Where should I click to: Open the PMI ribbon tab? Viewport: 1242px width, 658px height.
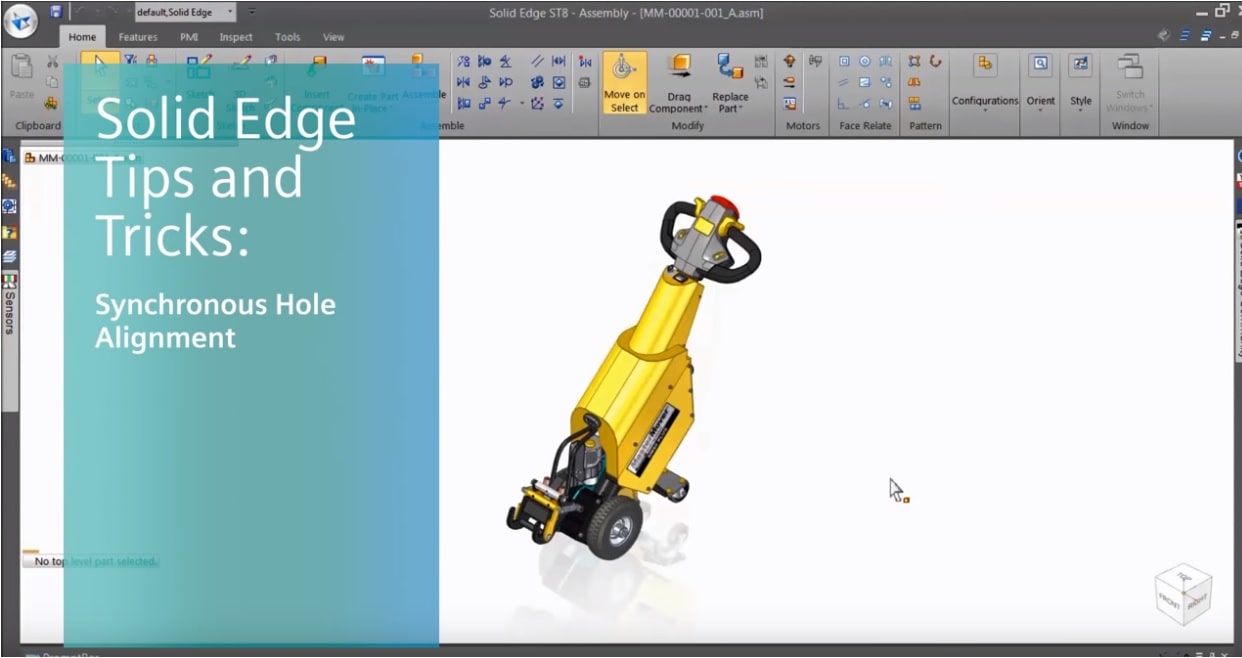pyautogui.click(x=189, y=37)
